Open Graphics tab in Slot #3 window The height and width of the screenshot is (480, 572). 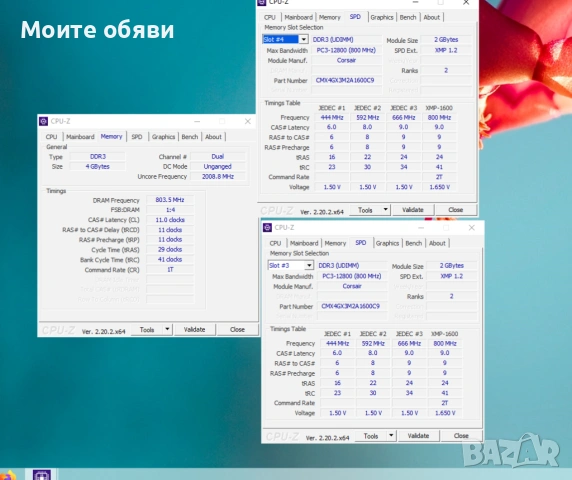(x=387, y=243)
